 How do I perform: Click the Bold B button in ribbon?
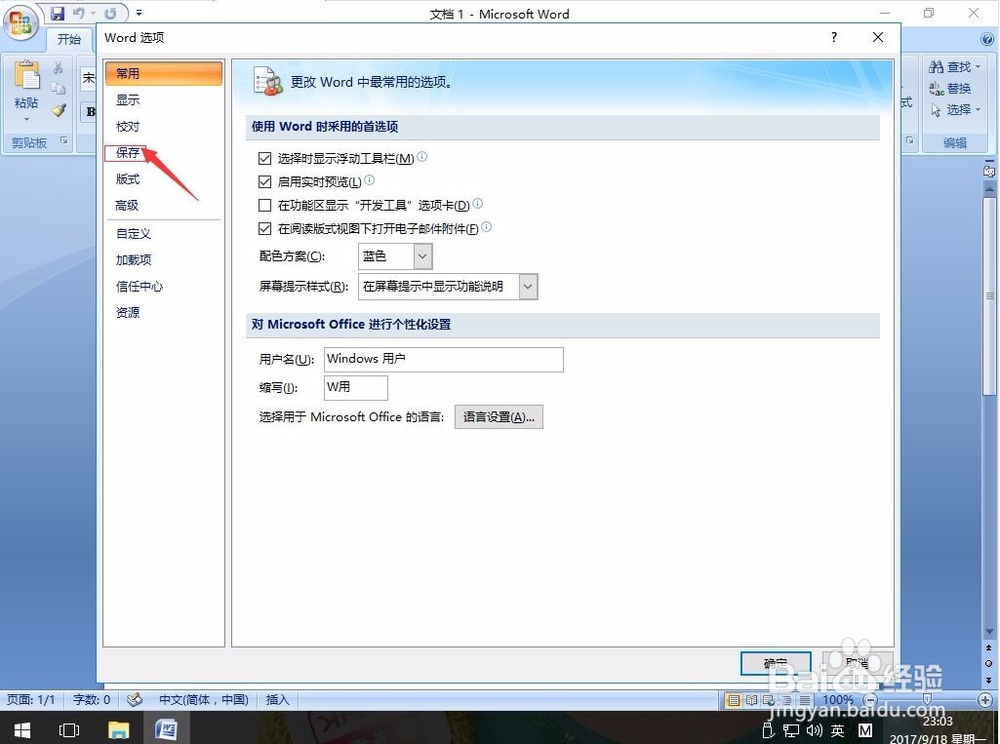click(90, 112)
